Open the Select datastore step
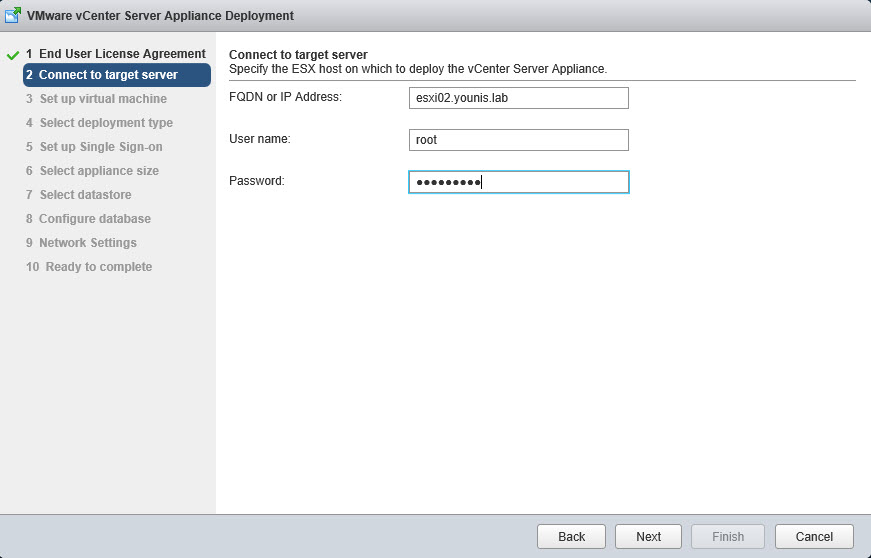871x558 pixels. tap(78, 195)
